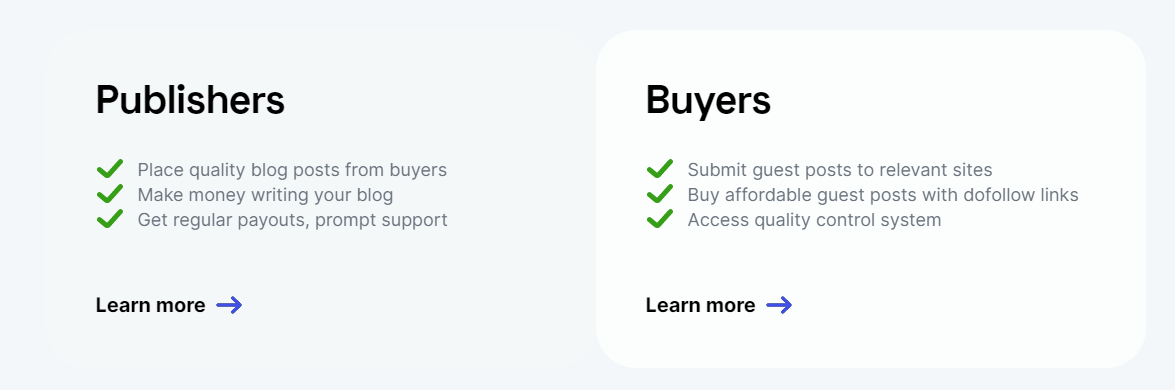Click text Submit guest posts to relevant sites
Image resolution: width=1175 pixels, height=390 pixels.
840,170
